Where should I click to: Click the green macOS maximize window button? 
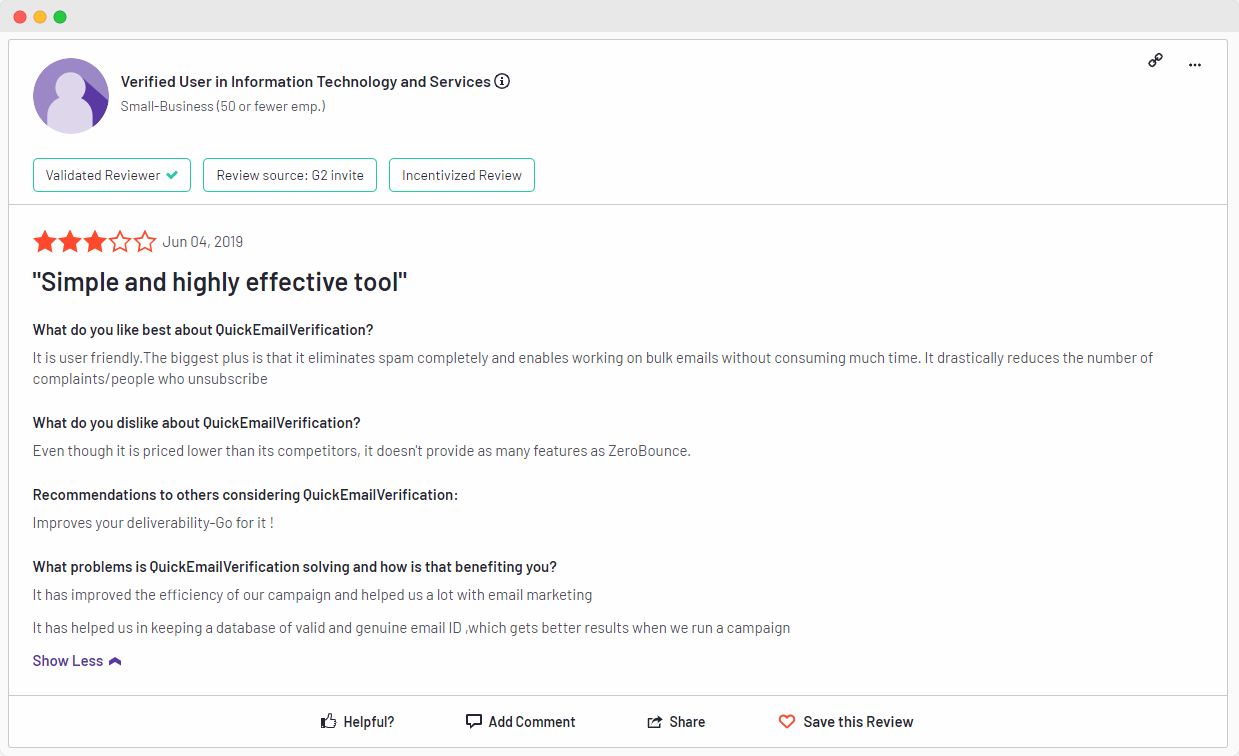(x=60, y=17)
